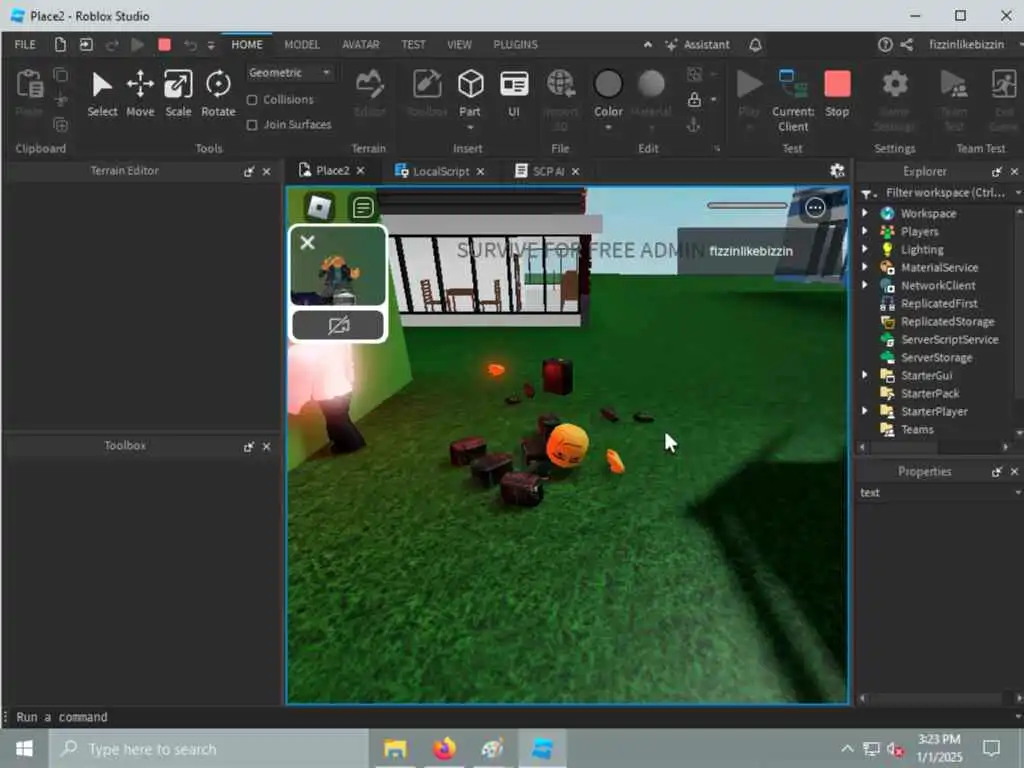Open the help question-mark icon
This screenshot has width=1024, height=768.
coord(885,44)
